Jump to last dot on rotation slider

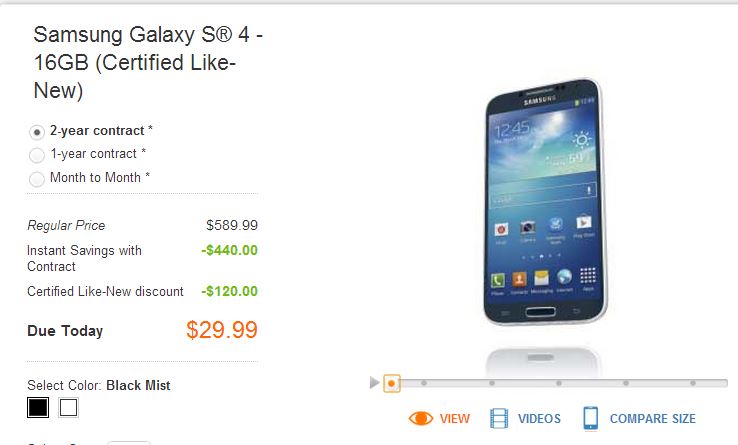click(x=693, y=383)
